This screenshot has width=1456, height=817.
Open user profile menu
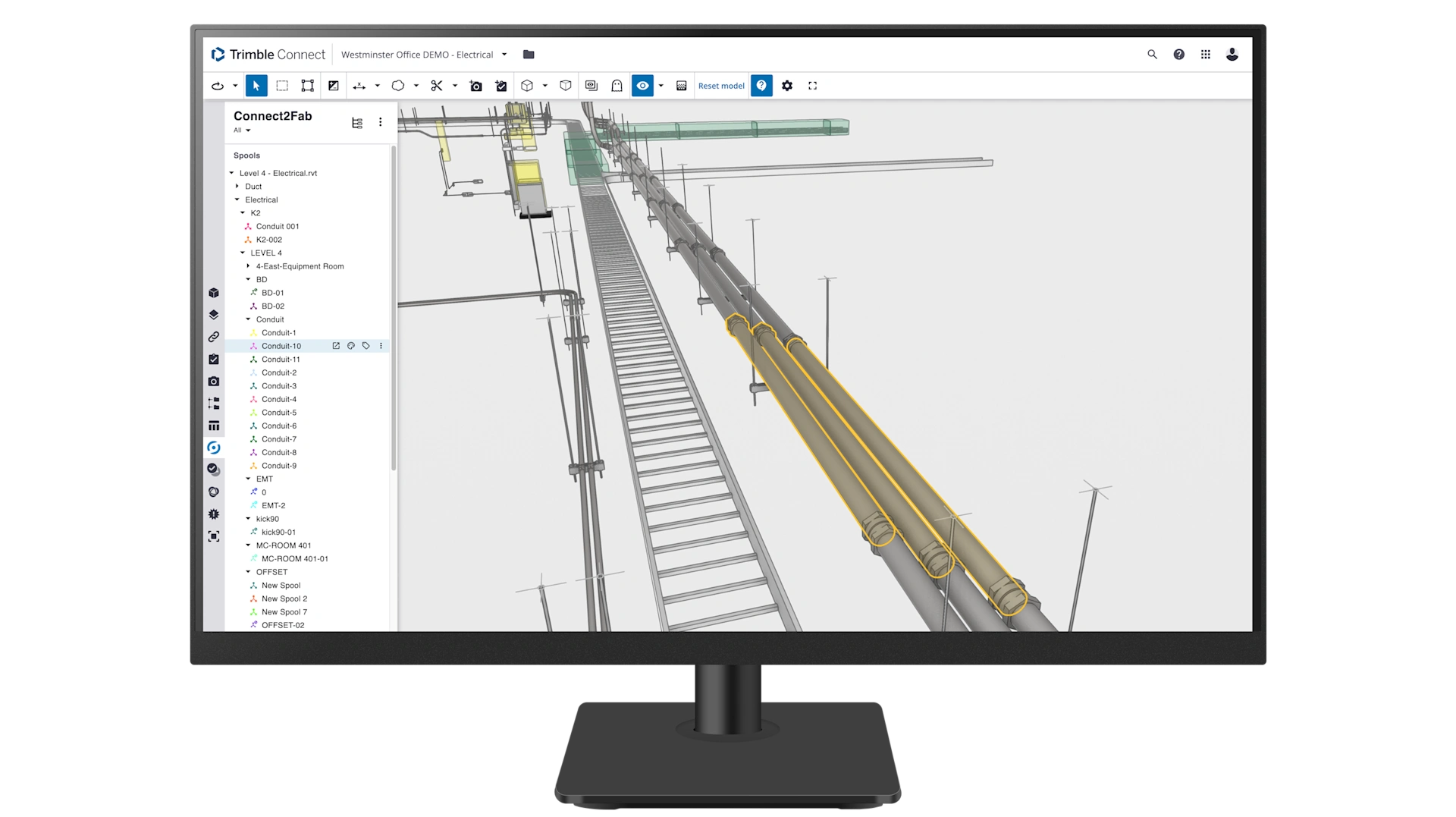tap(1232, 55)
